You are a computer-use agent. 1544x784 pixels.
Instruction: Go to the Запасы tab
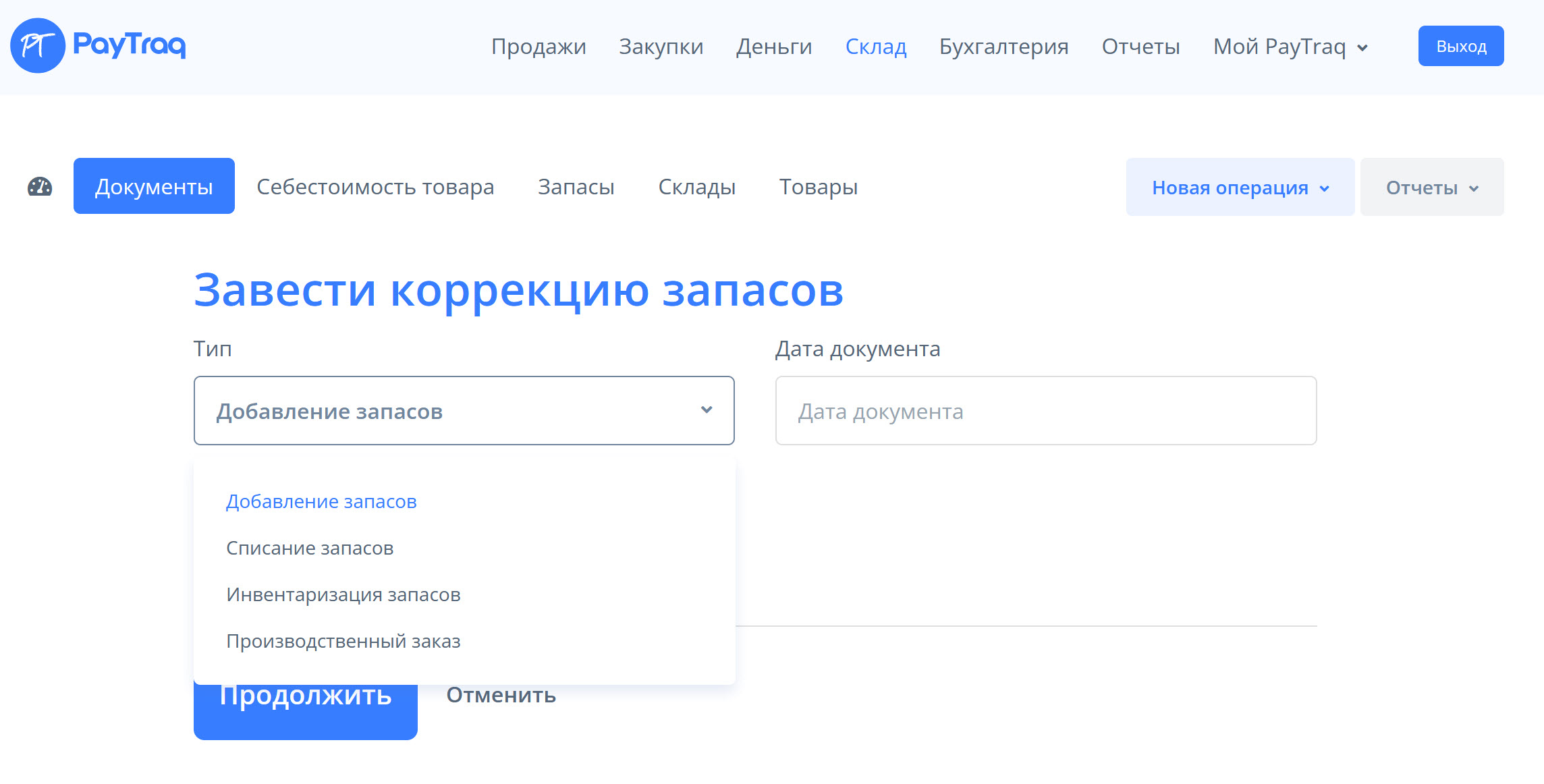(x=576, y=187)
